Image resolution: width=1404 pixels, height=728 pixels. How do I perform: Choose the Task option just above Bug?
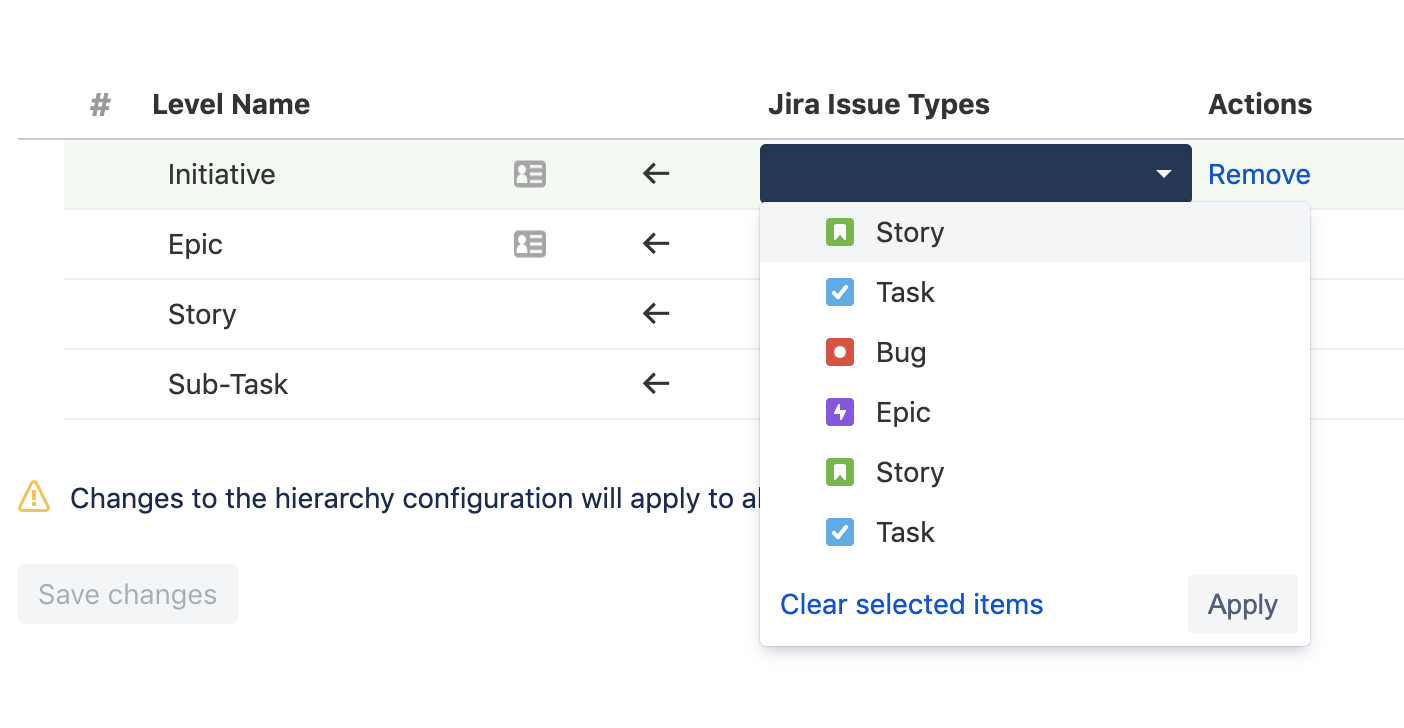click(1035, 292)
